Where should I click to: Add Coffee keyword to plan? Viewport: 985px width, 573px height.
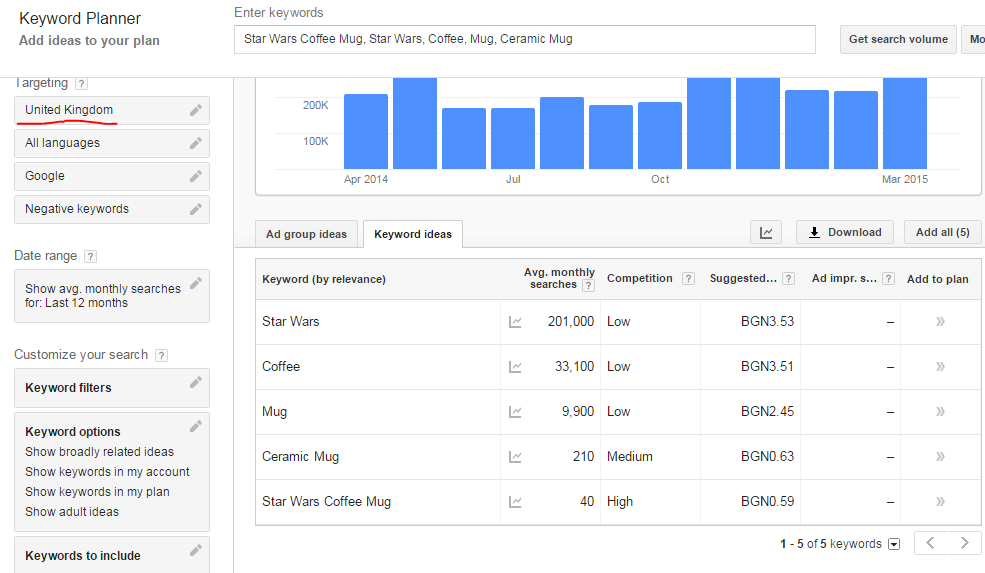pos(940,367)
